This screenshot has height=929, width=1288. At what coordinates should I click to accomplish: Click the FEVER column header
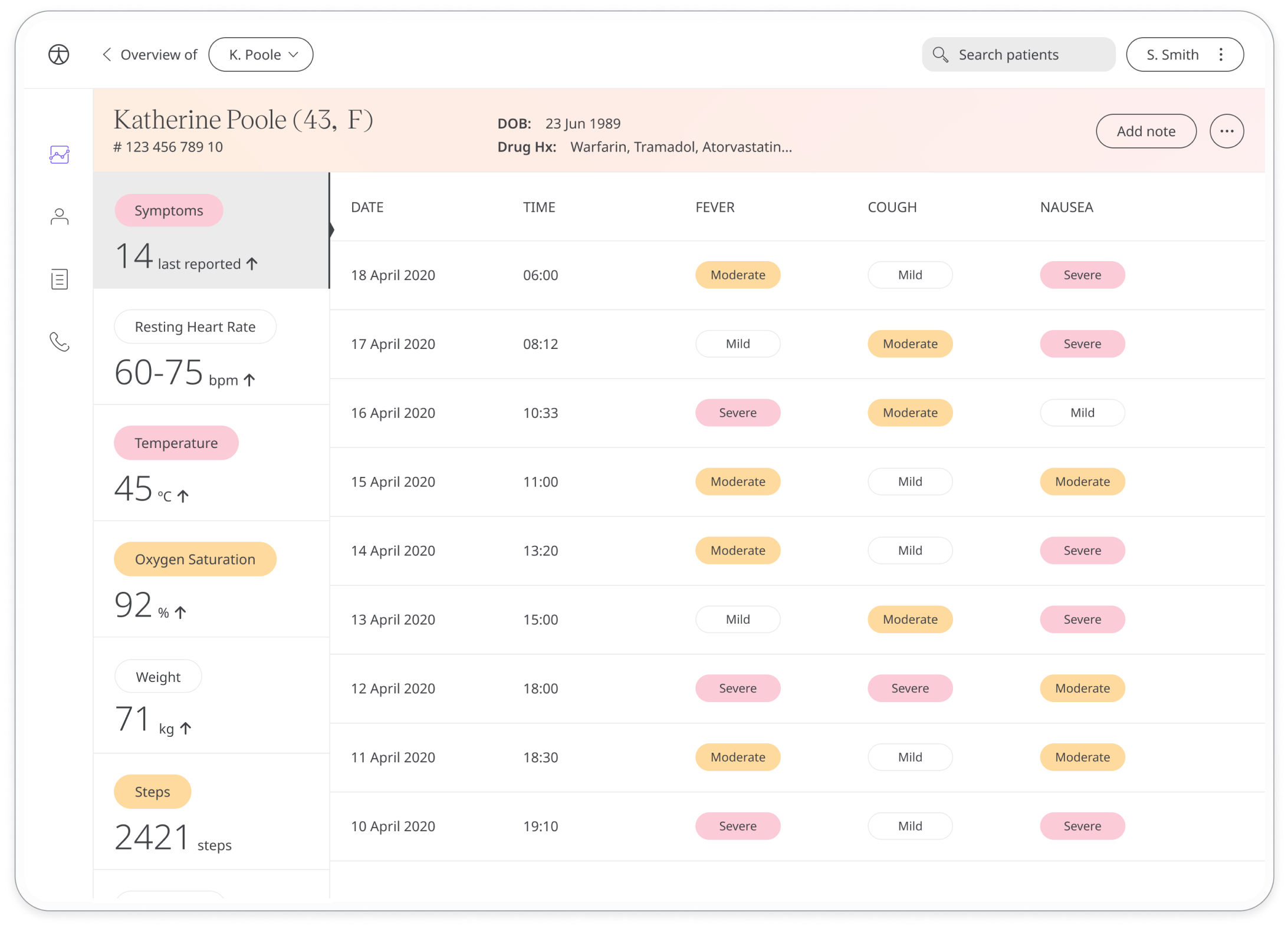point(715,207)
